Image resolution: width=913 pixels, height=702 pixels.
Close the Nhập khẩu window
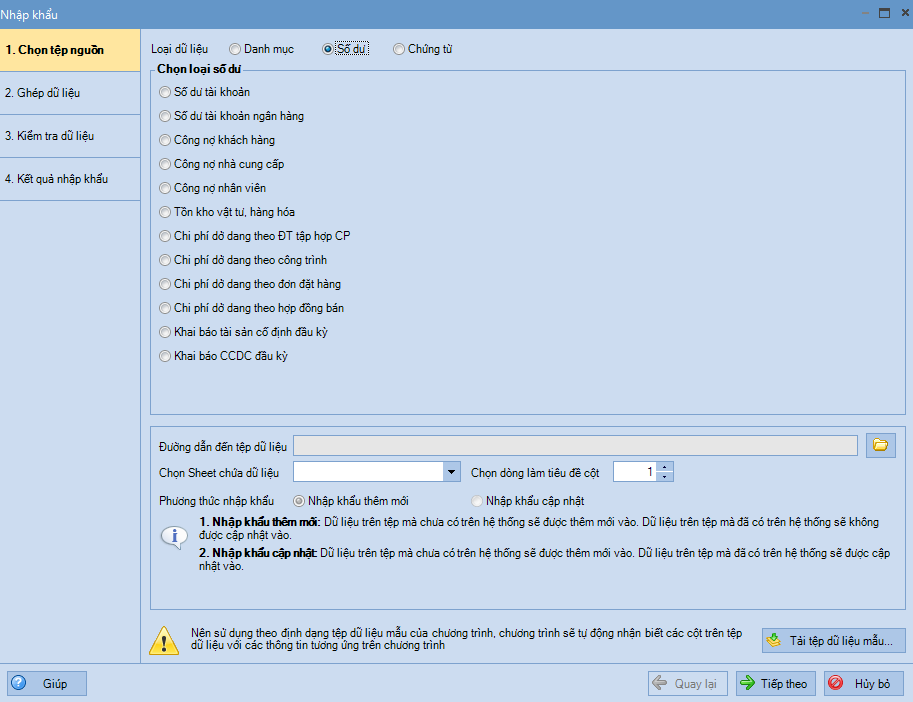pos(905,13)
